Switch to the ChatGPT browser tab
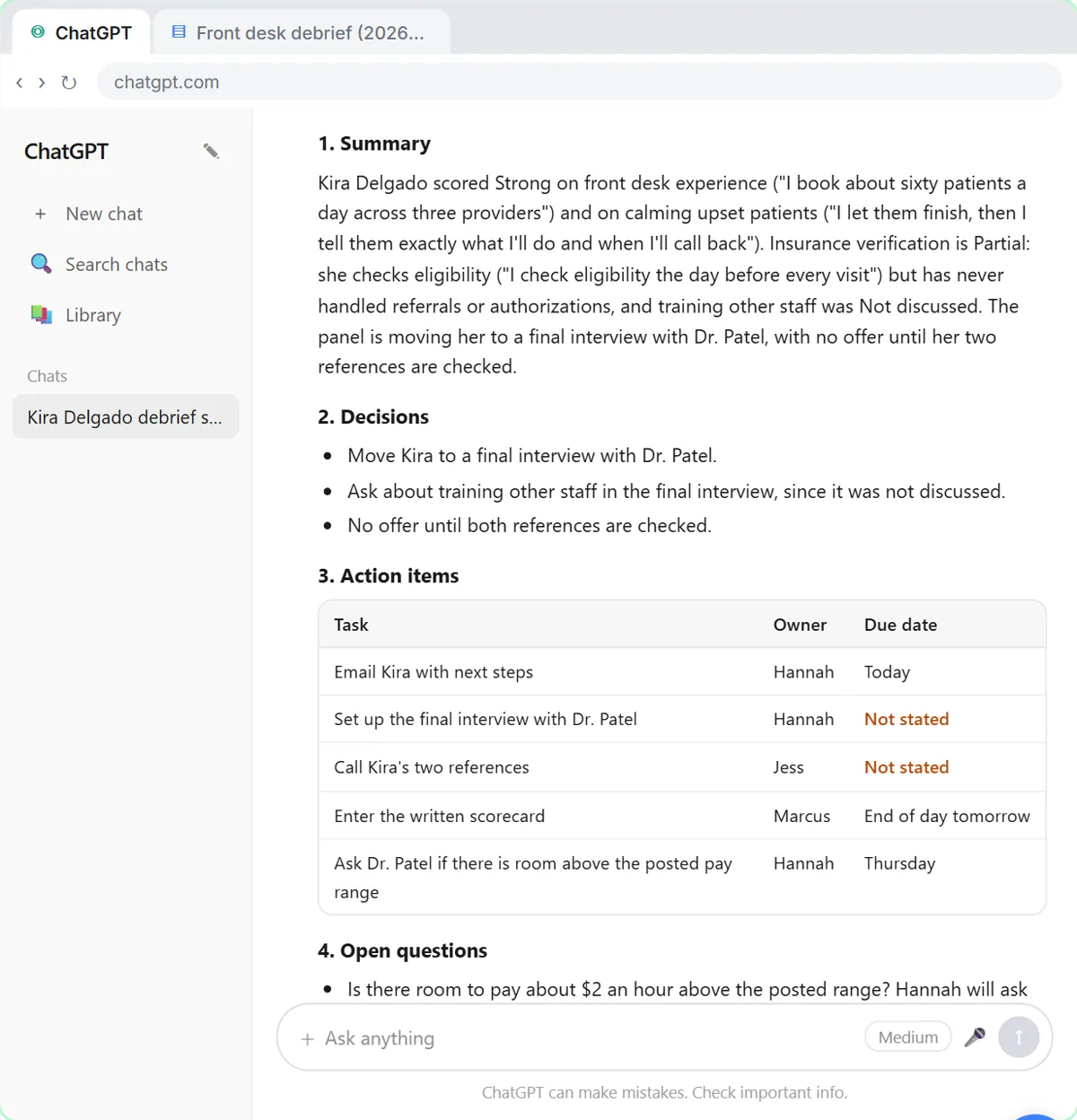 click(x=81, y=33)
